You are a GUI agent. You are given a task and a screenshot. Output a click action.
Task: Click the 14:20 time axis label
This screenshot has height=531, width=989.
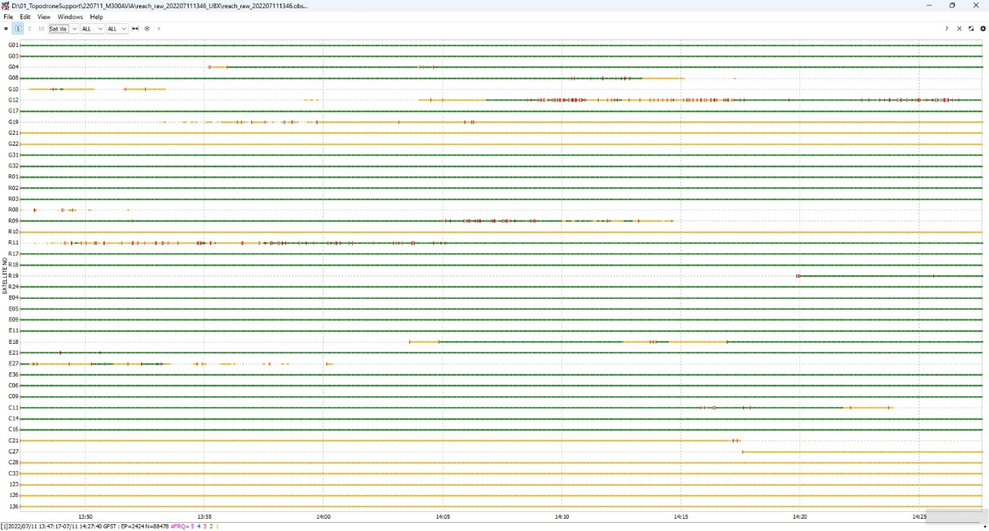click(800, 517)
